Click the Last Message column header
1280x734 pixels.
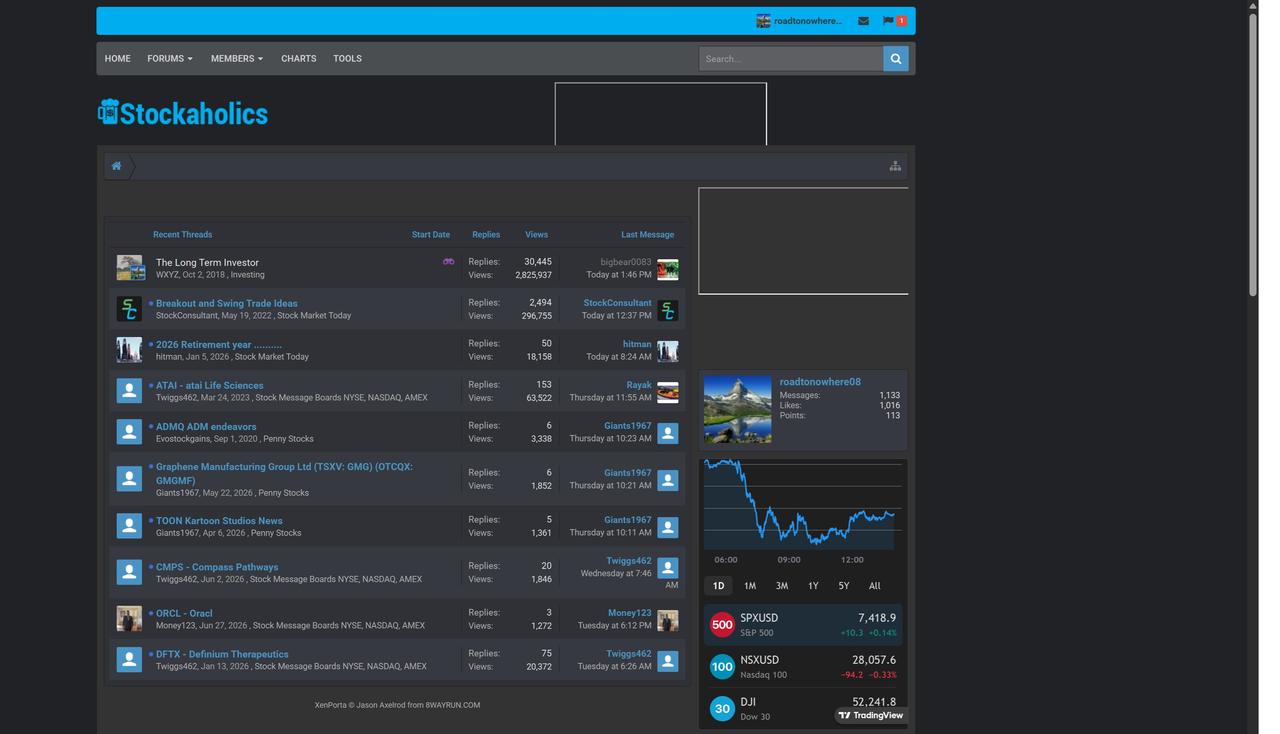pyautogui.click(x=648, y=235)
